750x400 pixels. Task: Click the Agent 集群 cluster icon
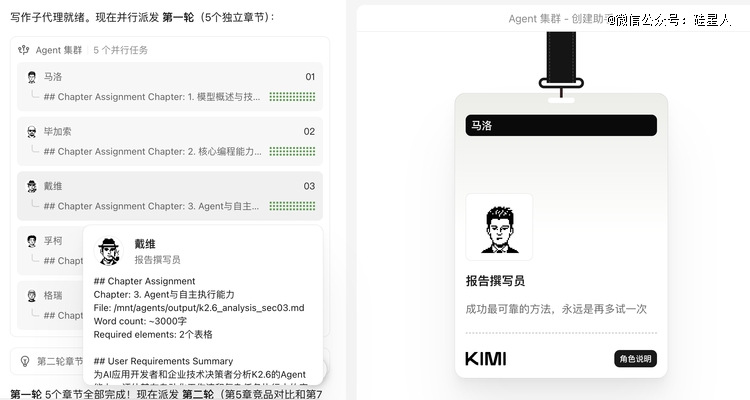(x=24, y=49)
